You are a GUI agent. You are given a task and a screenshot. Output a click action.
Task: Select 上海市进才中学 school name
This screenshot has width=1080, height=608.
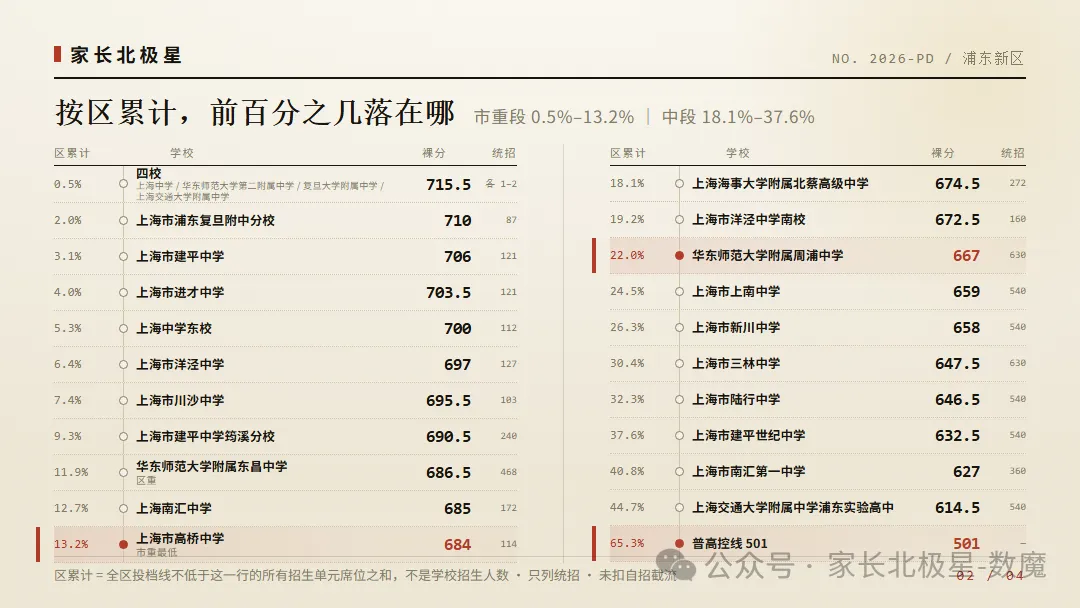[180, 292]
